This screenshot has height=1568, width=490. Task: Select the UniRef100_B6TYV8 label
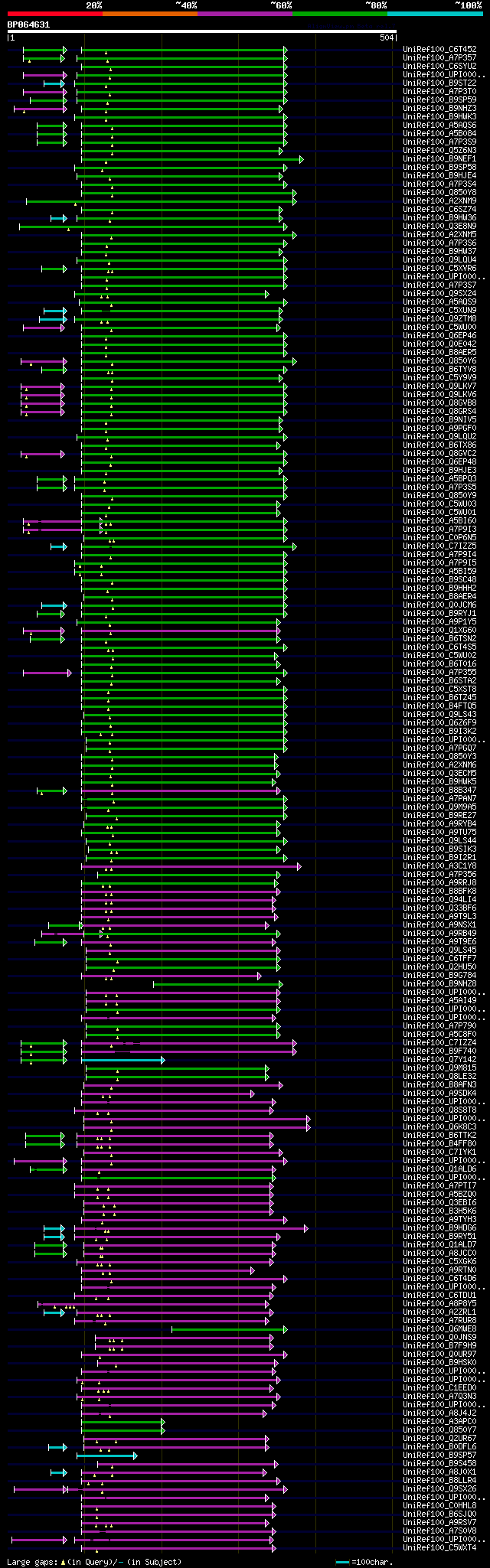[439, 370]
